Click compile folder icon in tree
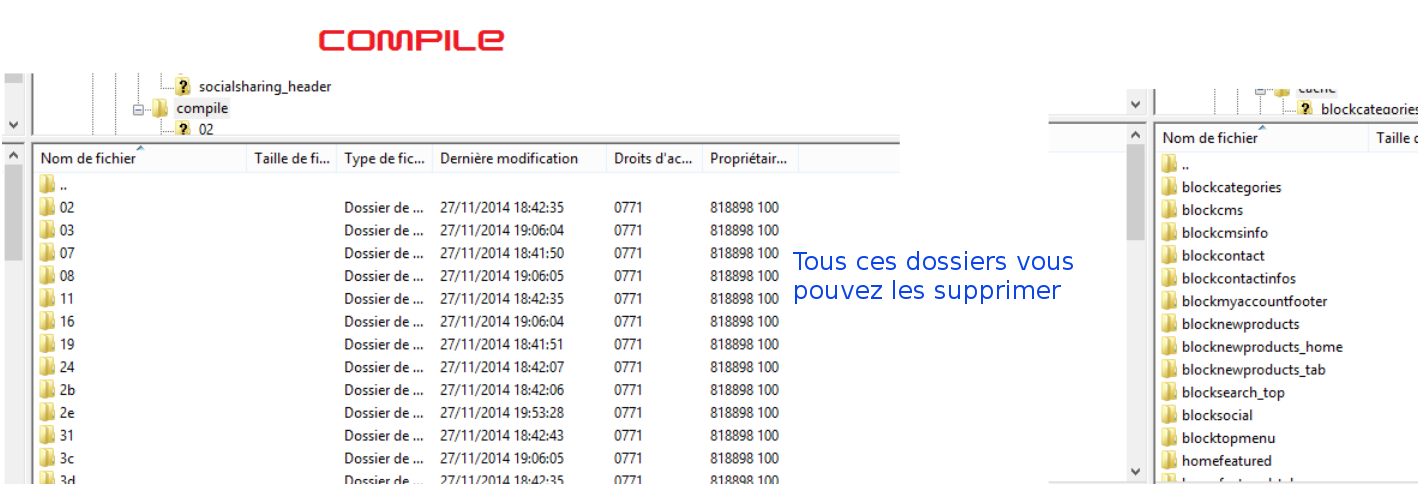The width and height of the screenshot is (1418, 484). 160,108
